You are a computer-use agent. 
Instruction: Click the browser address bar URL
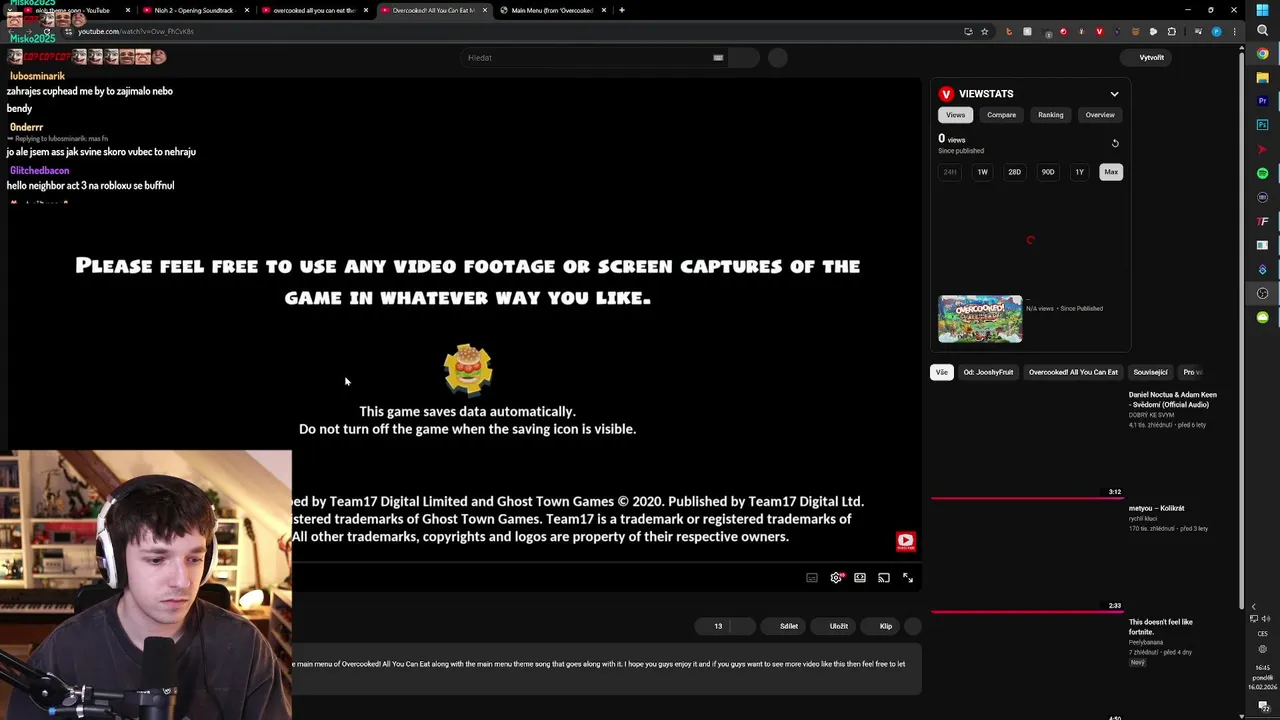(136, 31)
